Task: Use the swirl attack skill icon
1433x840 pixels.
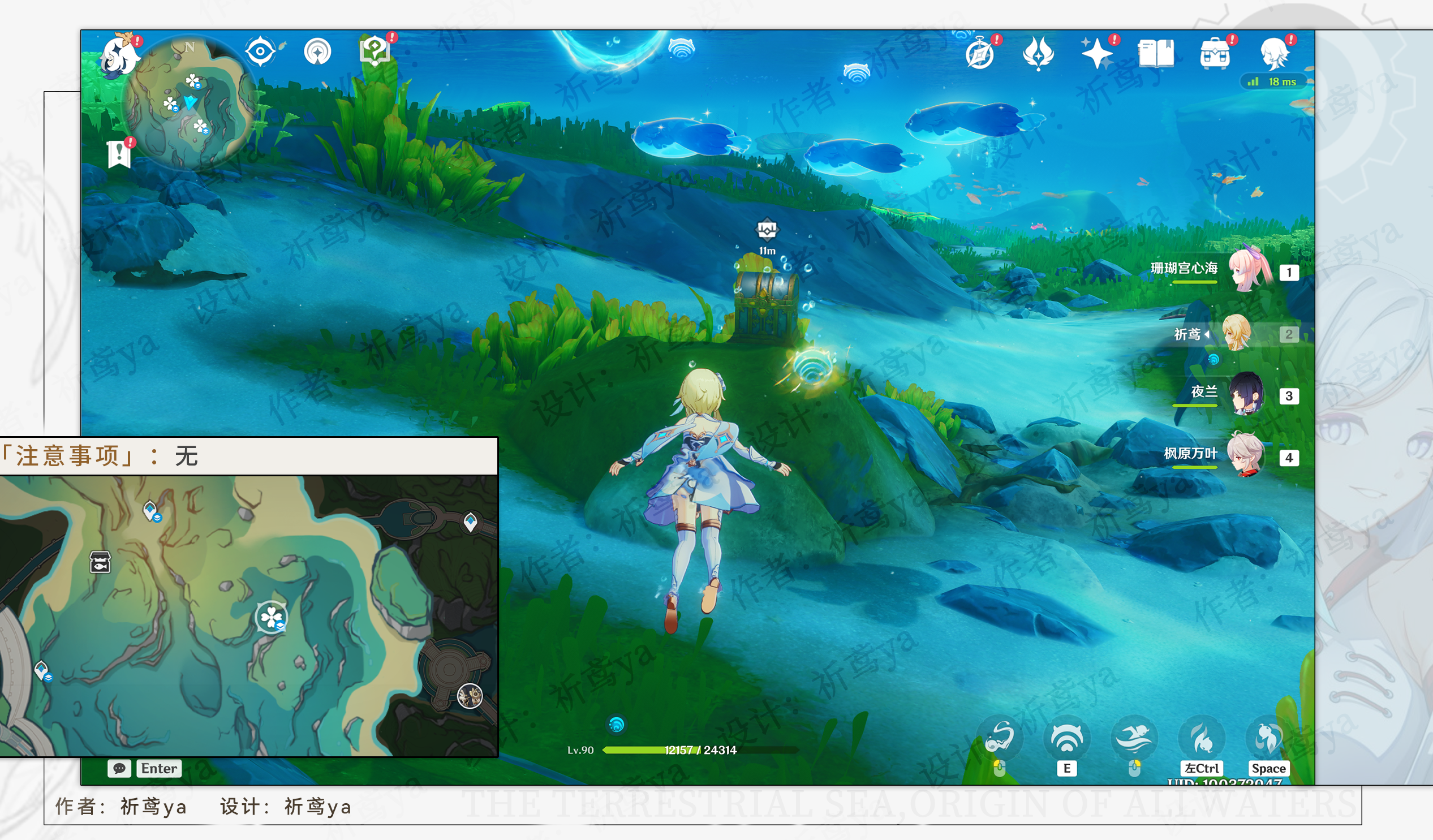Action: (999, 738)
